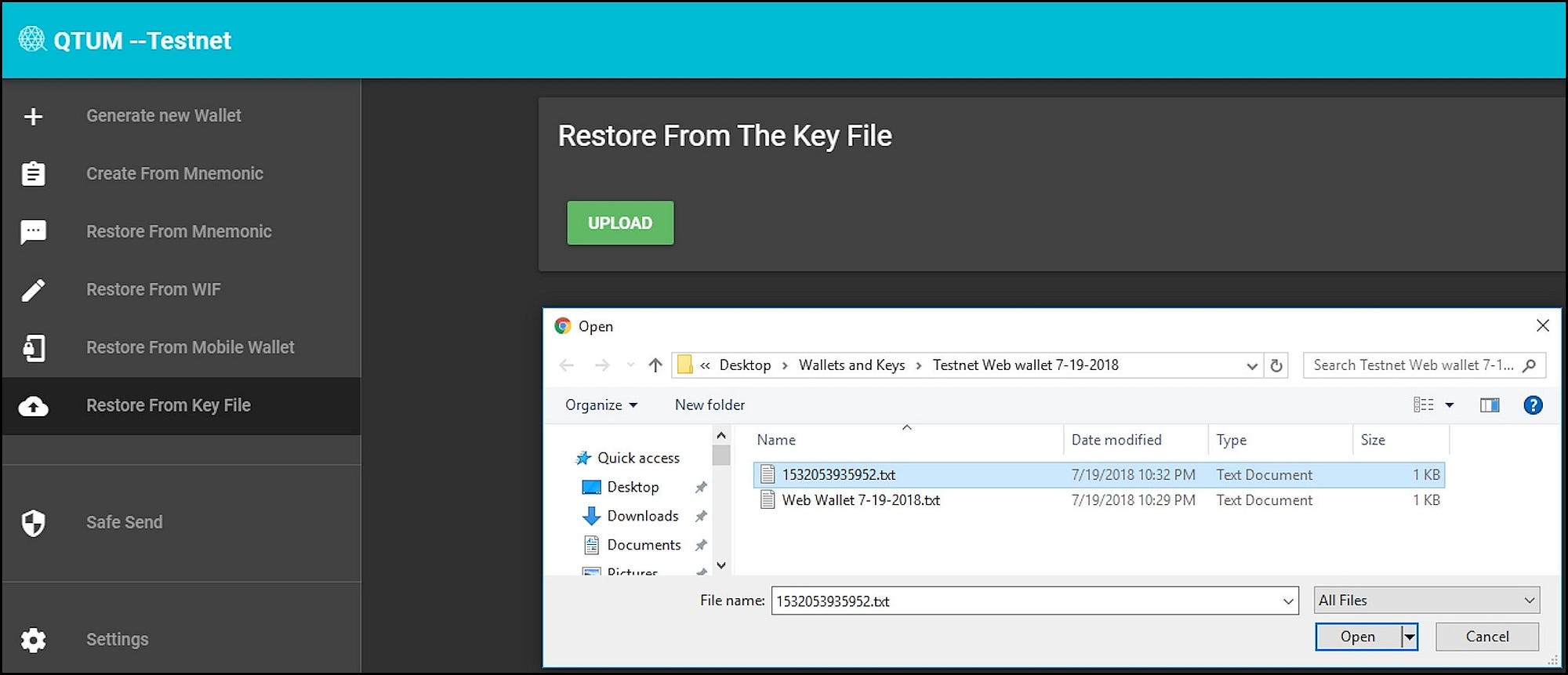Click the green UPLOAD button
Image resolution: width=1568 pixels, height=675 pixels.
(x=620, y=223)
